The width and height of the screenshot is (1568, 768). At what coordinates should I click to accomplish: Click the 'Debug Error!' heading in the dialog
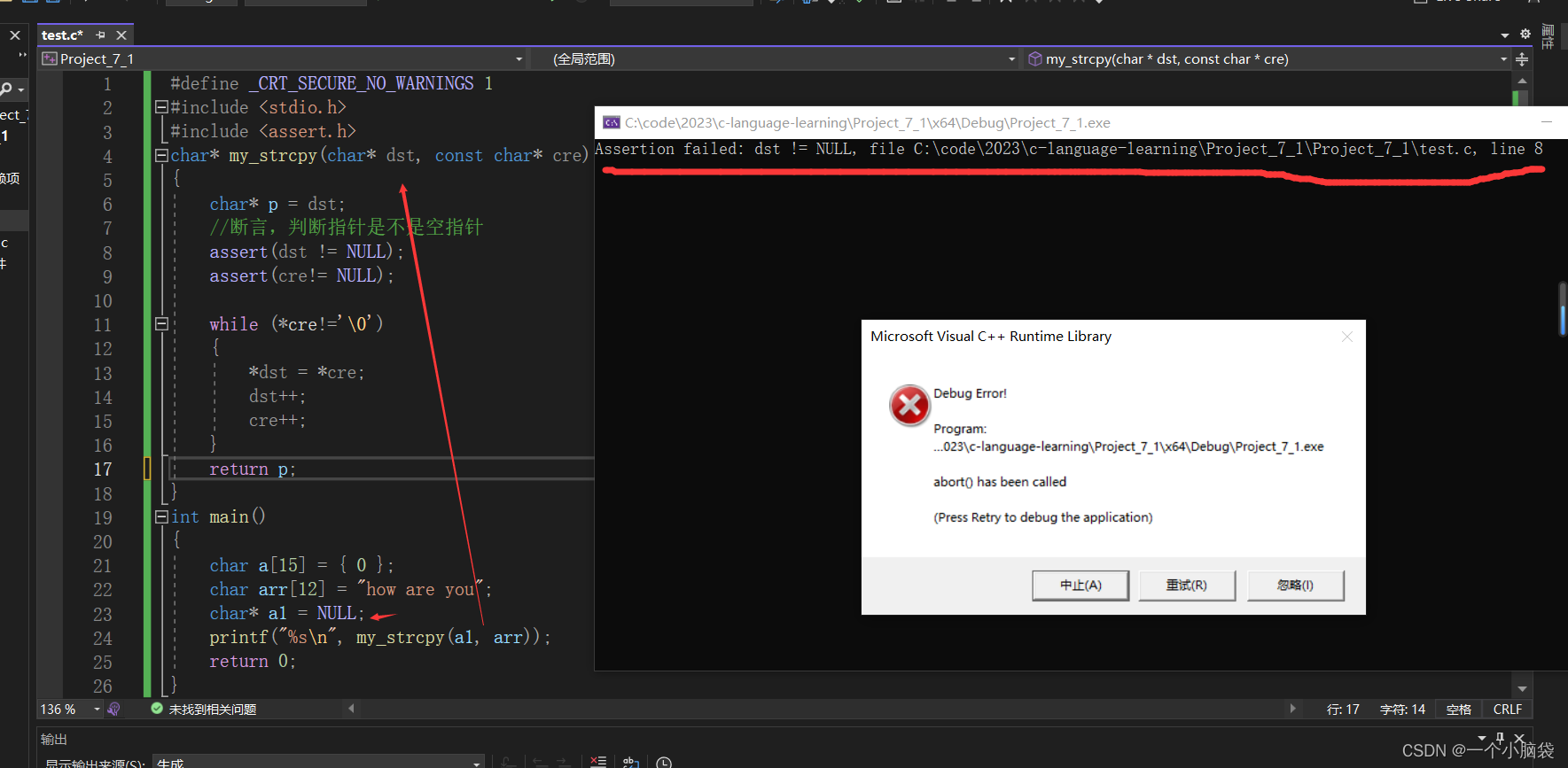[970, 393]
